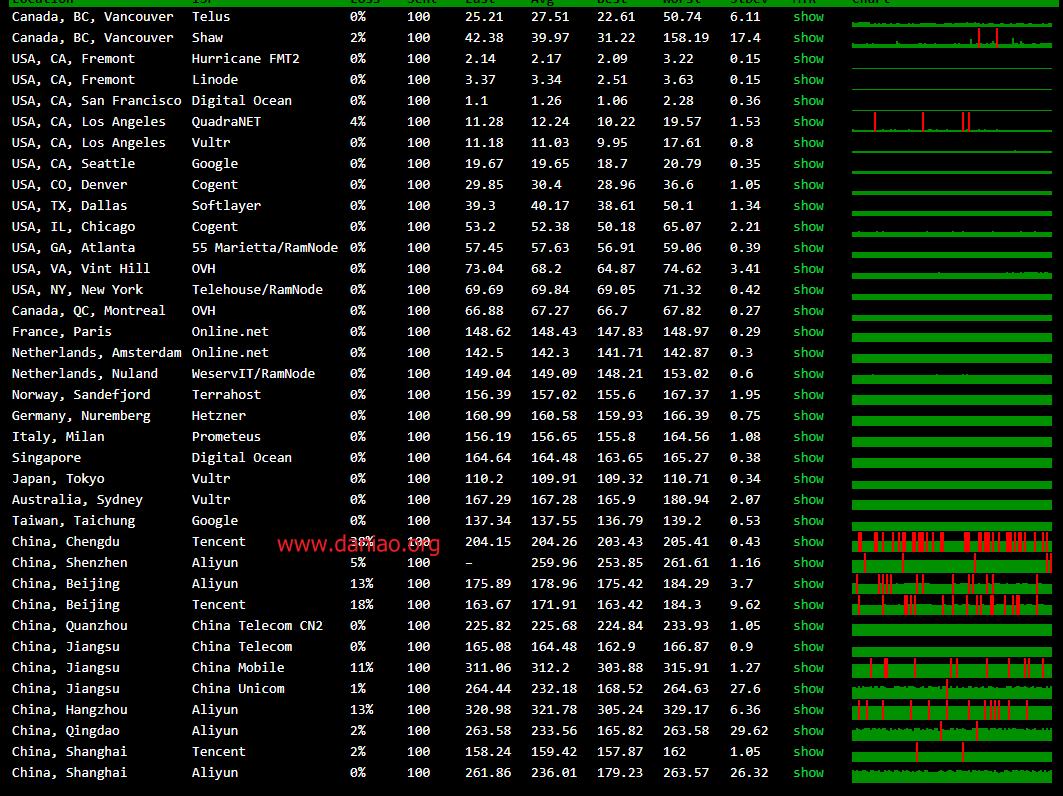1063x796 pixels.
Task: Select 'Netherlands, Amsterdam' location text
Action: pos(96,353)
